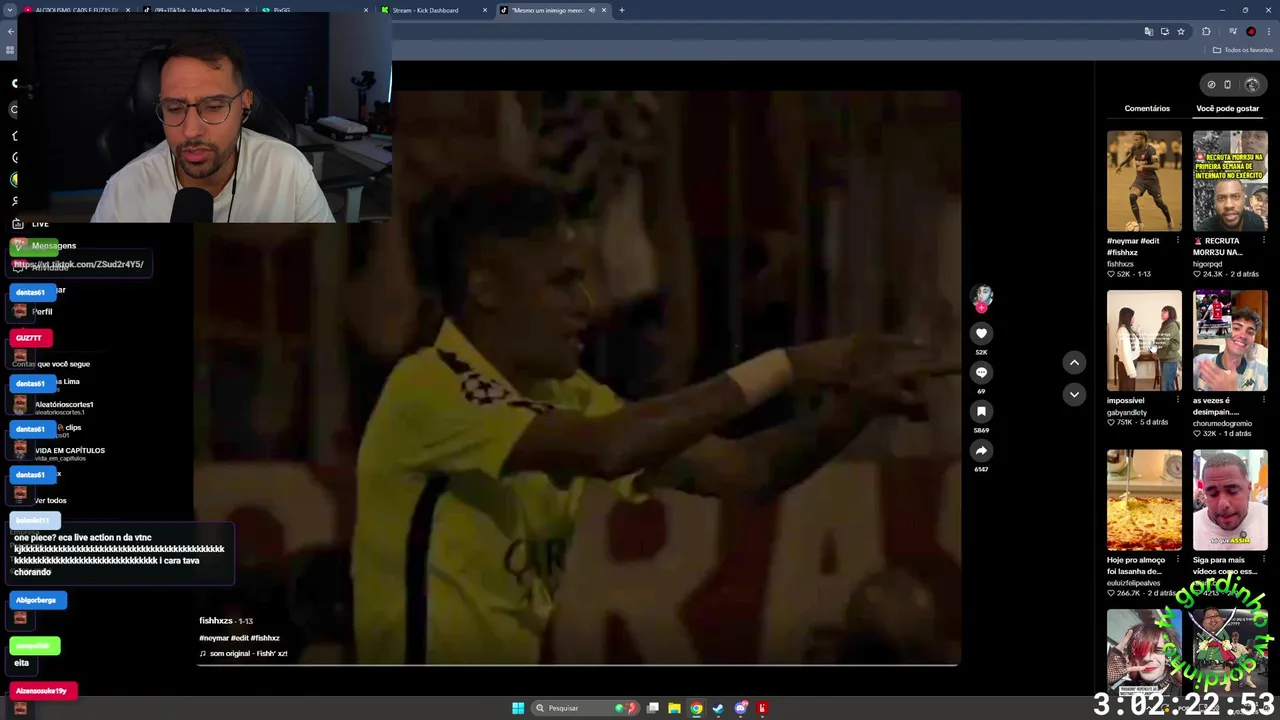Click the Ver todos link in sidebar
This screenshot has width=1280, height=720.
pyautogui.click(x=50, y=500)
